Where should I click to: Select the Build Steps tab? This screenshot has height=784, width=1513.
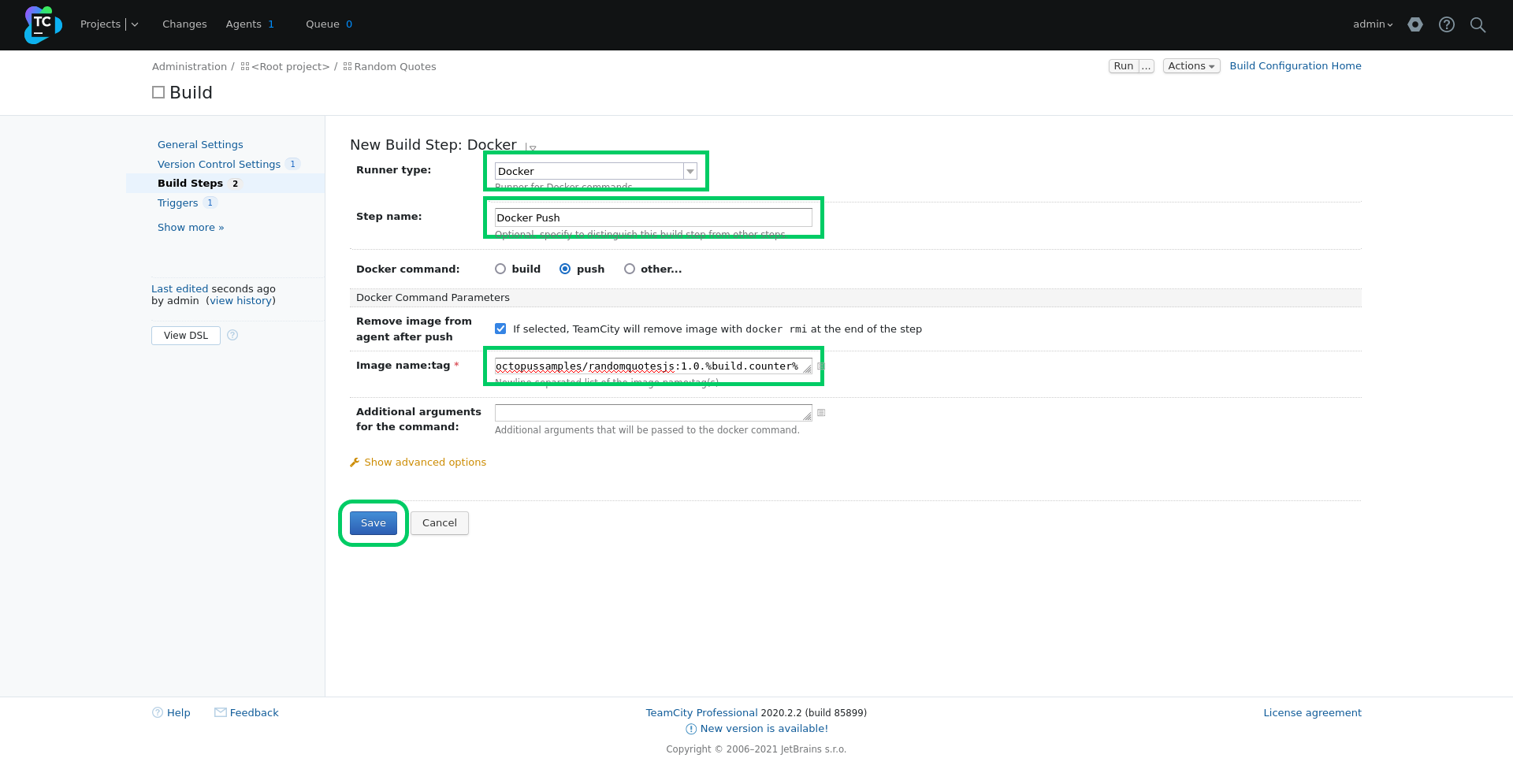191,183
